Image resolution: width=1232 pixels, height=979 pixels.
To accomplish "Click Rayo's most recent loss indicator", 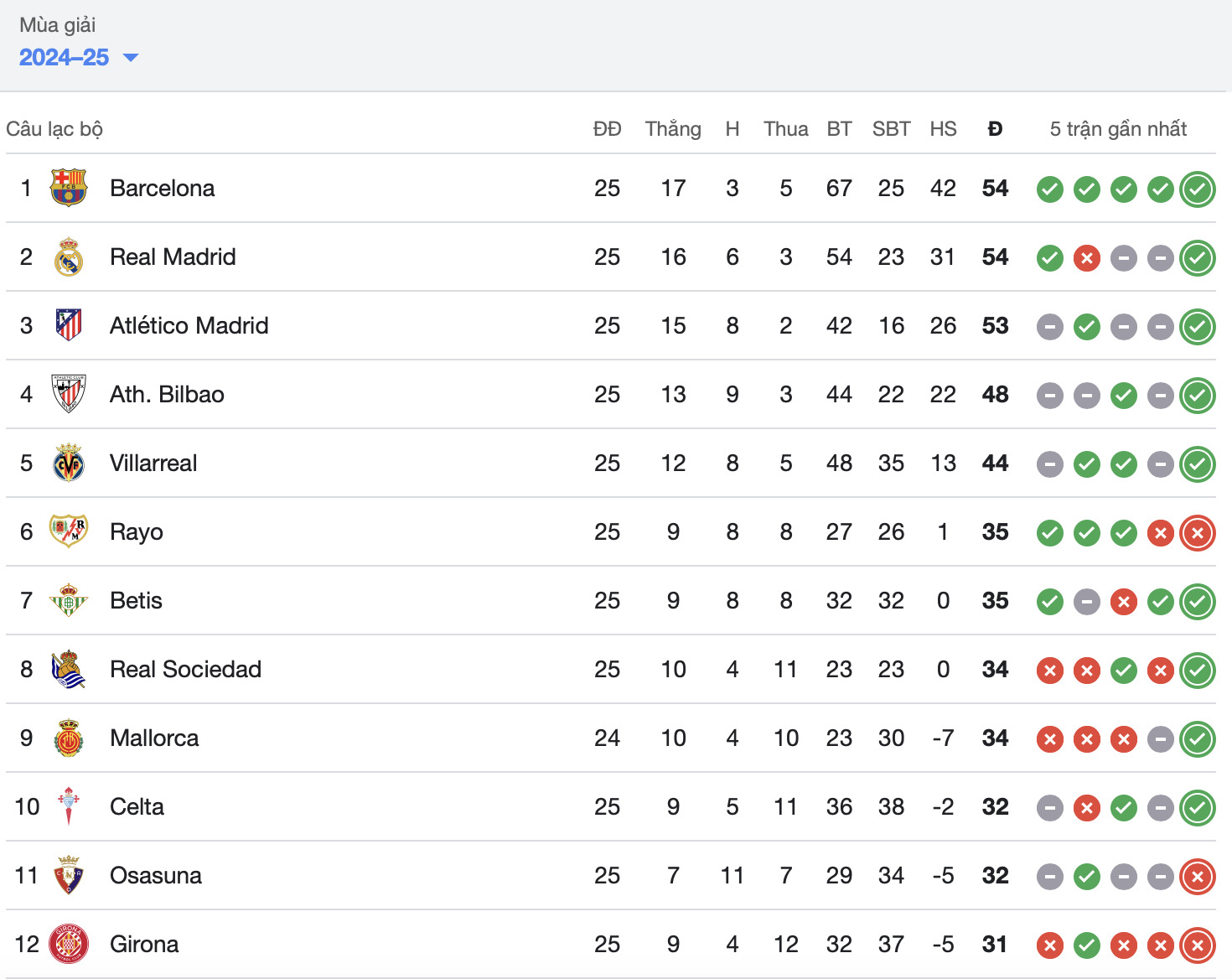I will coord(1198,533).
